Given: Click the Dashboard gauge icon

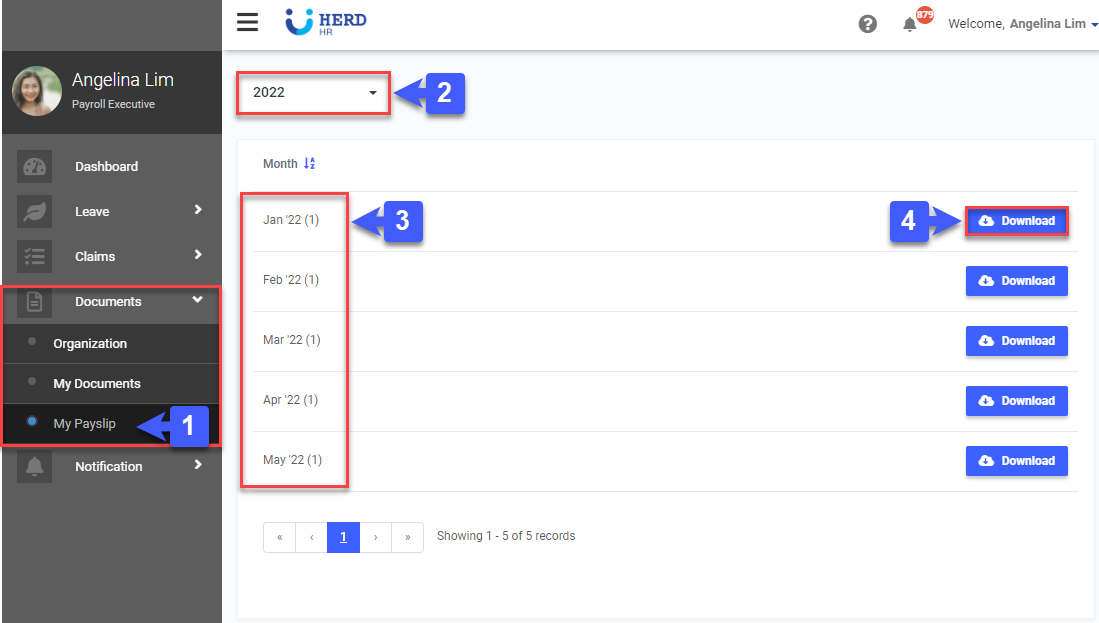Looking at the screenshot, I should click(x=34, y=167).
